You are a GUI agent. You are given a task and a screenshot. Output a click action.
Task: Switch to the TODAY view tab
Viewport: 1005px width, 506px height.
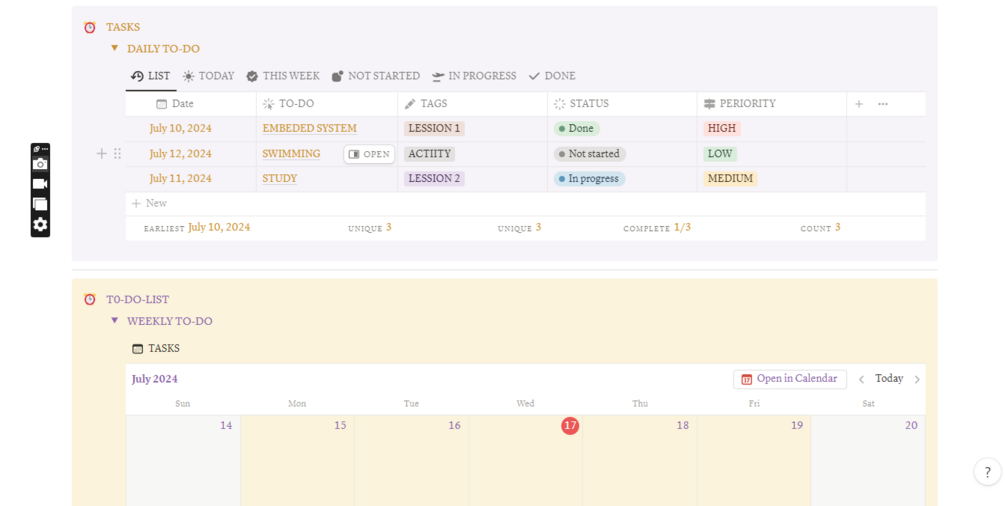[208, 76]
